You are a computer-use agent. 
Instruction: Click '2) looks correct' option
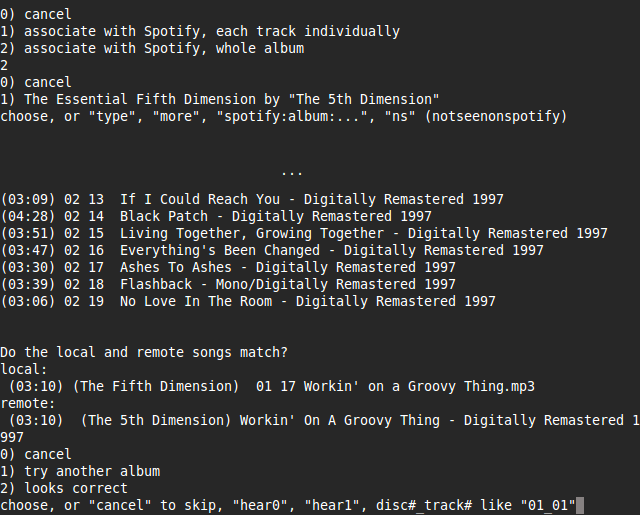coord(64,488)
